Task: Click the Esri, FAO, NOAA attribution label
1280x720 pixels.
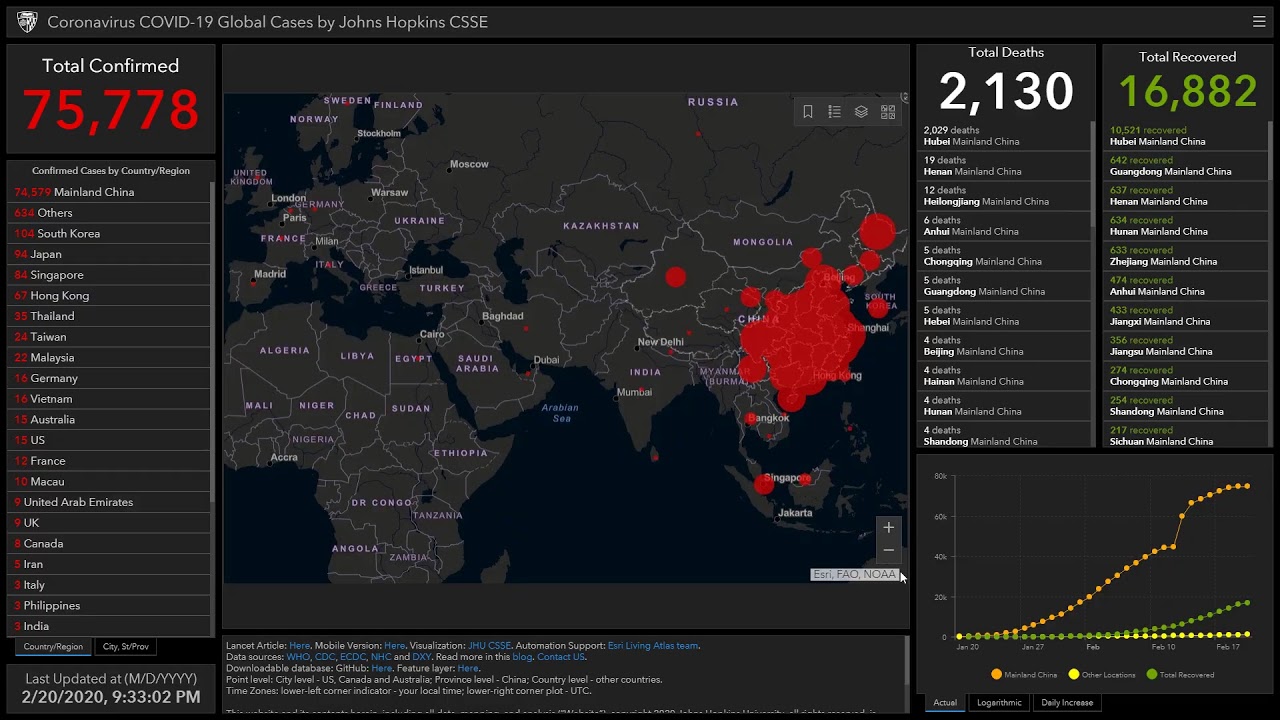Action: [x=854, y=574]
